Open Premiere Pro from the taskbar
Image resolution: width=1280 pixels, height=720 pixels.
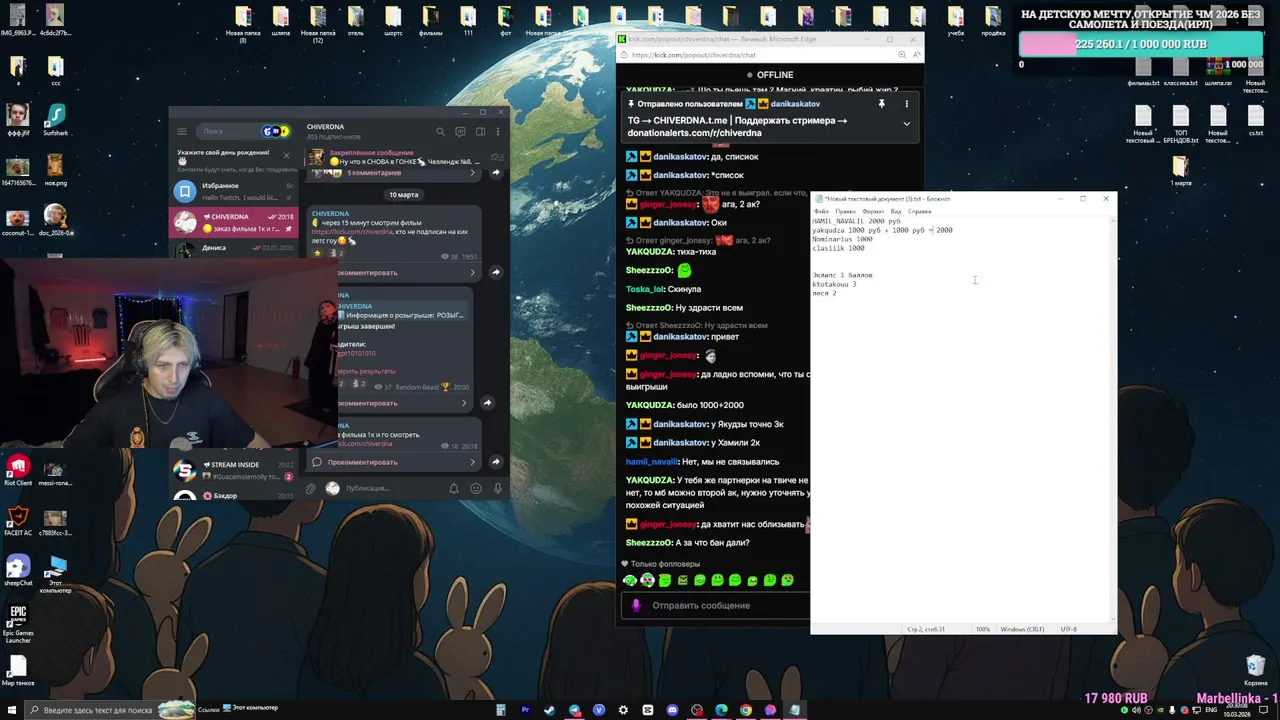(x=525, y=710)
